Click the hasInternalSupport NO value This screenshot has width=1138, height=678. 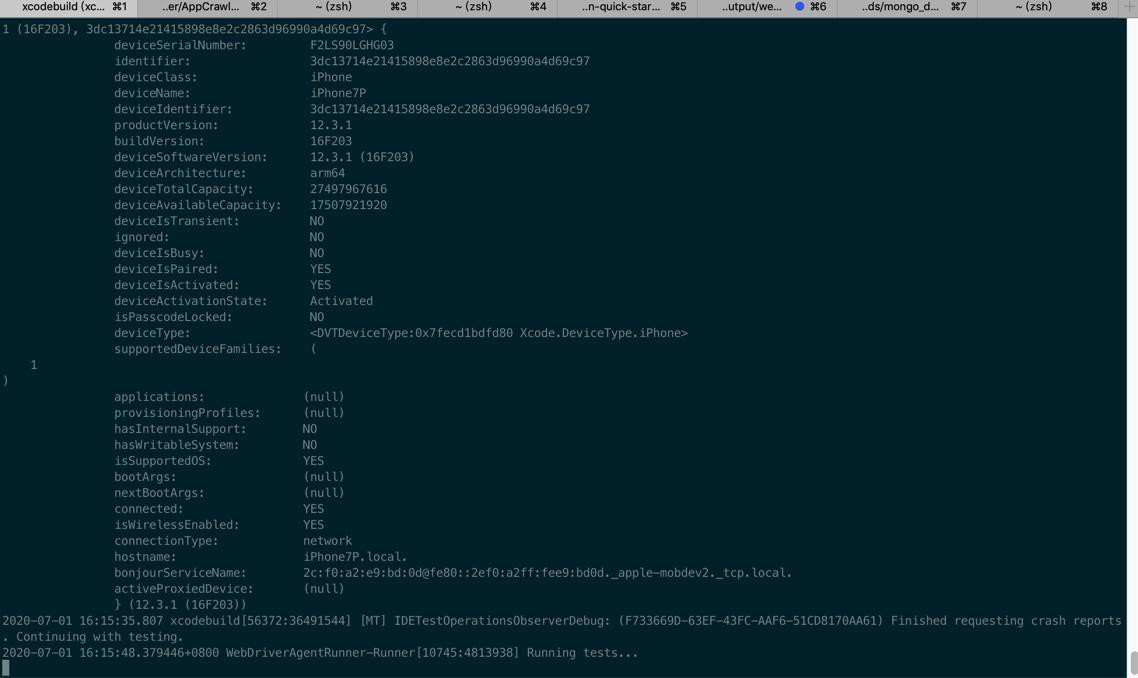coord(310,428)
